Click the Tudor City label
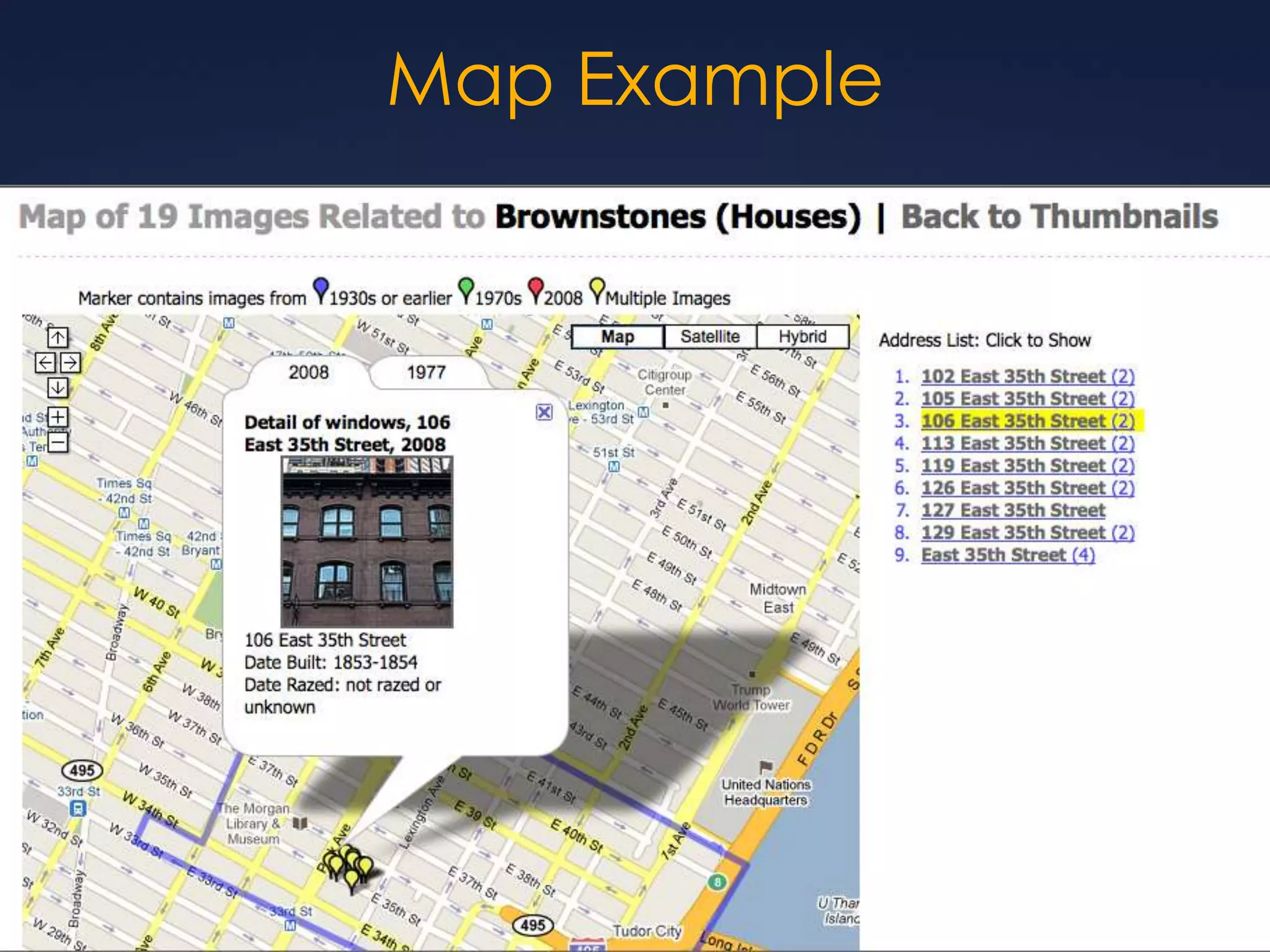1270x952 pixels. point(647,931)
